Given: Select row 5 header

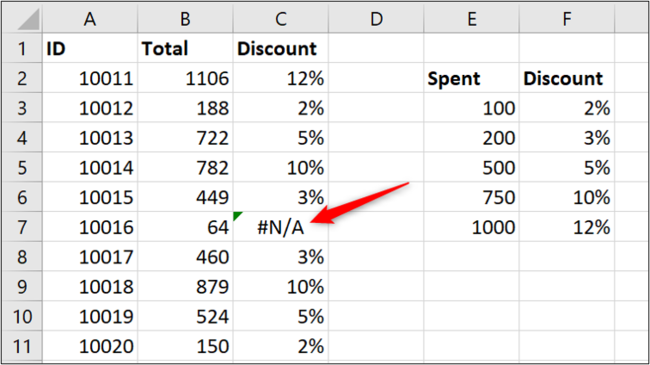Looking at the screenshot, I should pos(22,168).
